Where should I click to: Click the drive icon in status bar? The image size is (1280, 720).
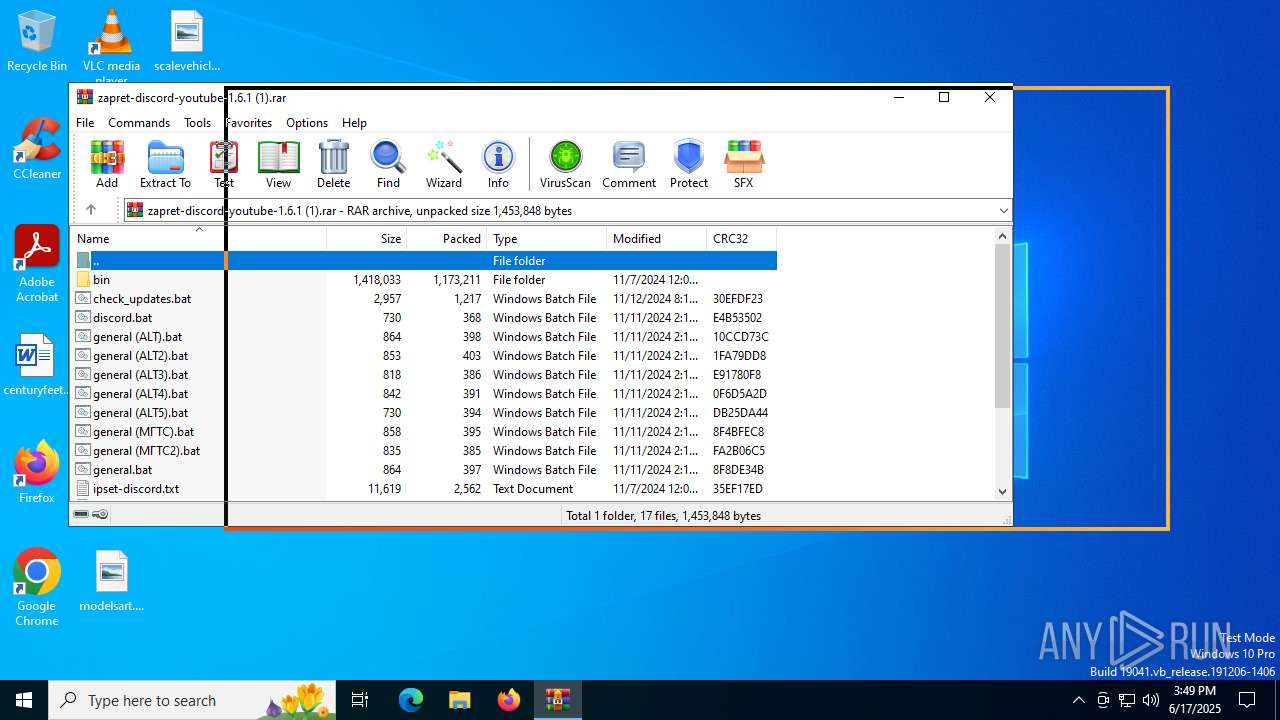point(81,515)
